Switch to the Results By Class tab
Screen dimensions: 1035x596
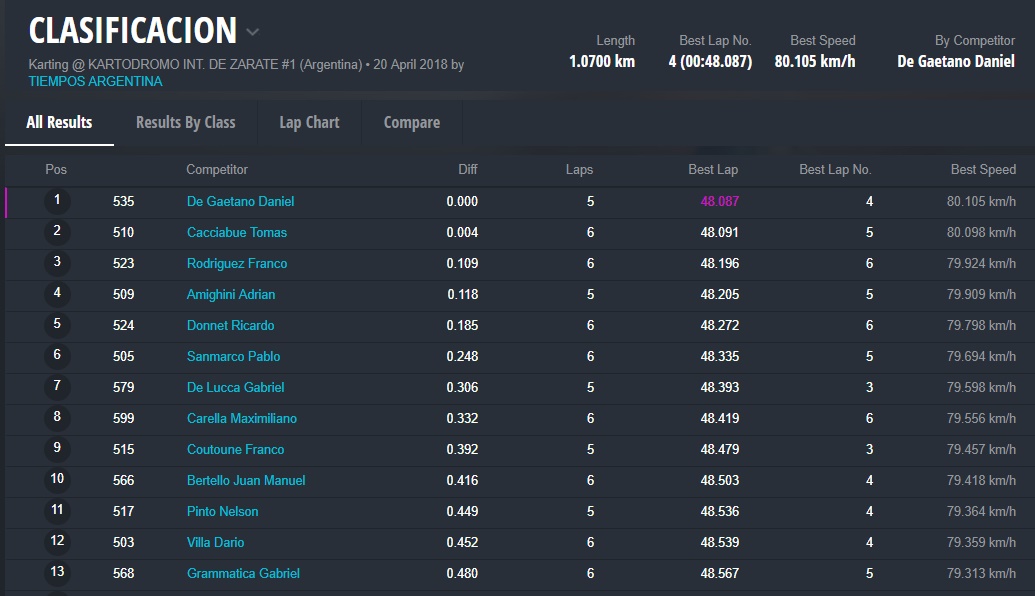185,122
